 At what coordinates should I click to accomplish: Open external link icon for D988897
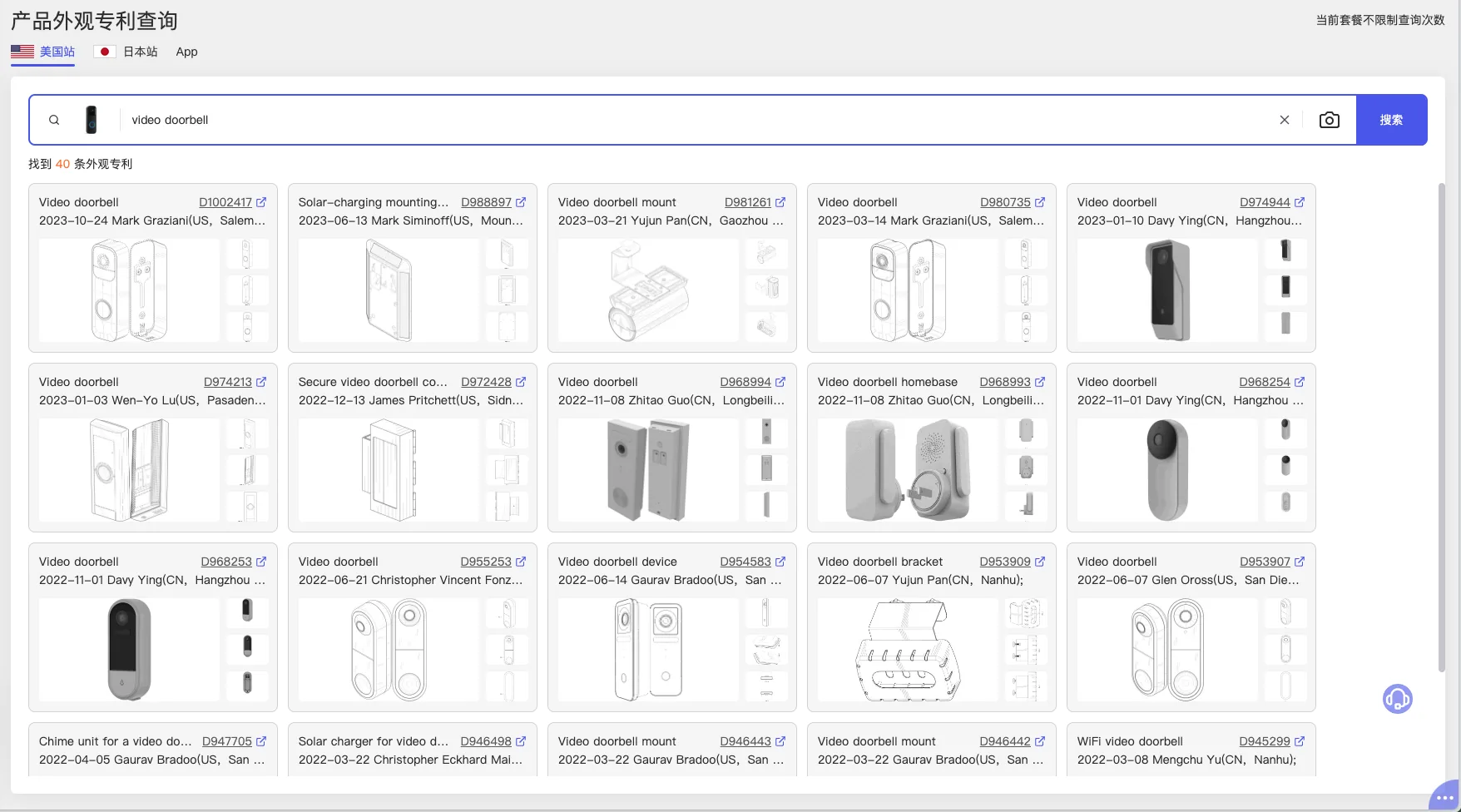coord(521,202)
